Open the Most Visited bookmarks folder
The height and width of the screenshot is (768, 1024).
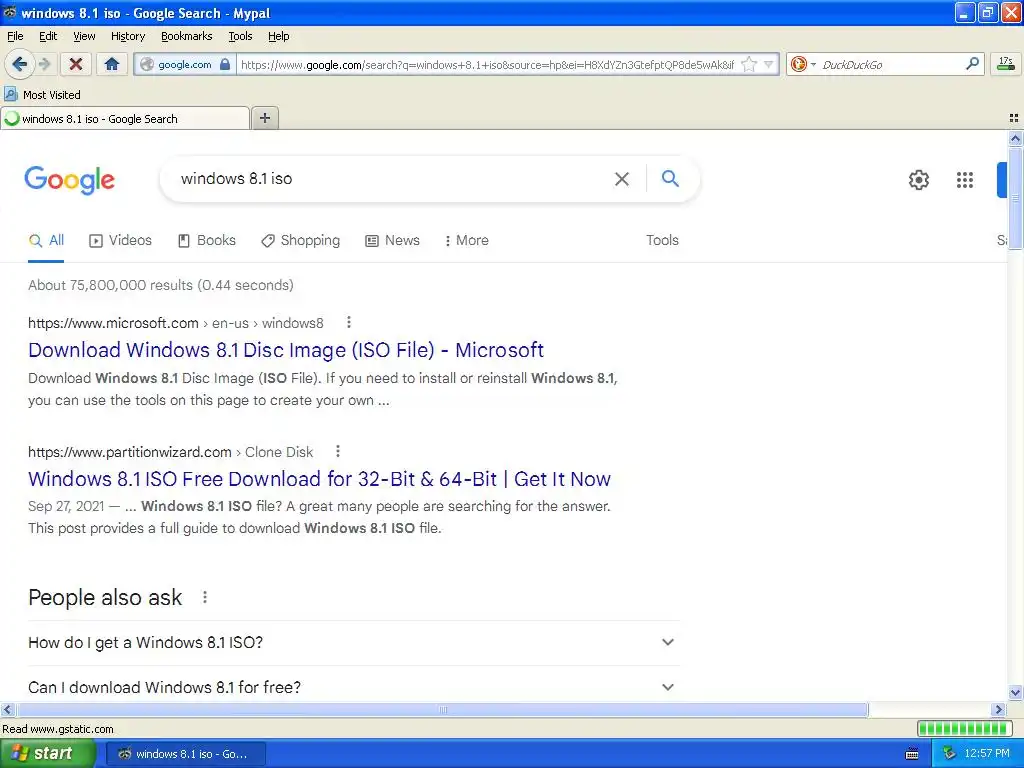coord(42,95)
